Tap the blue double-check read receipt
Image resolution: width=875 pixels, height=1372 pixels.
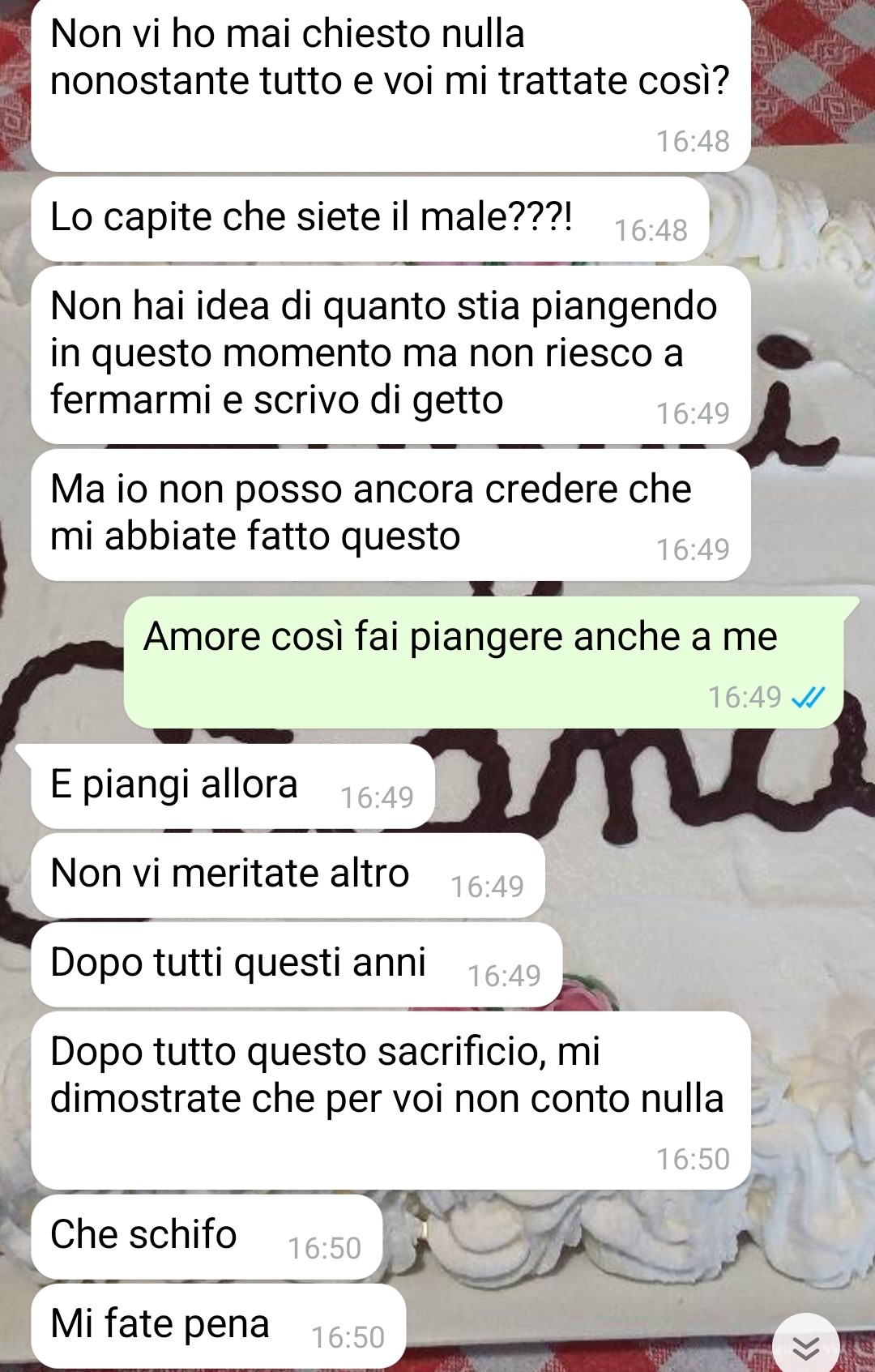(x=807, y=697)
